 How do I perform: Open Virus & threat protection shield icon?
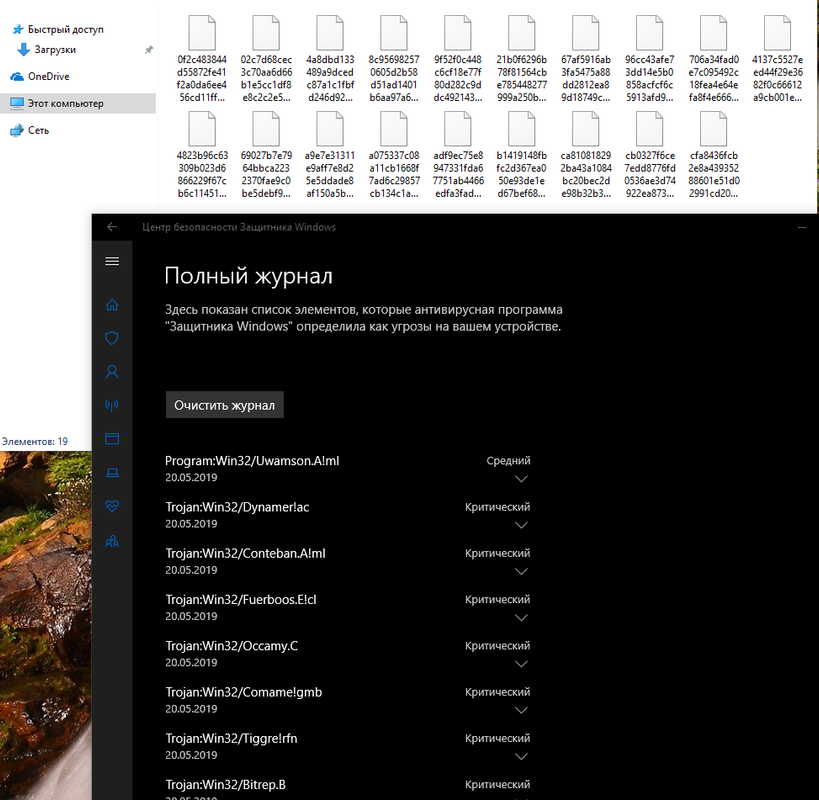[112, 338]
